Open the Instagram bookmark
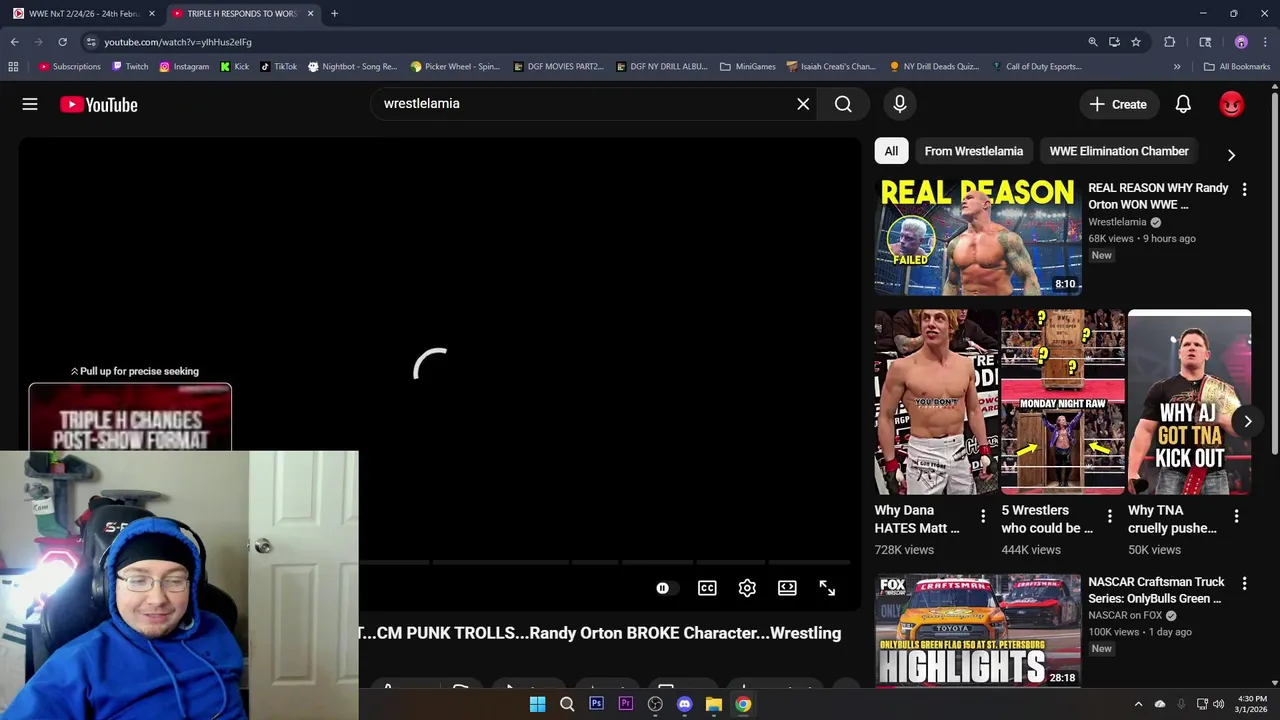Viewport: 1280px width, 720px height. pyautogui.click(x=184, y=67)
